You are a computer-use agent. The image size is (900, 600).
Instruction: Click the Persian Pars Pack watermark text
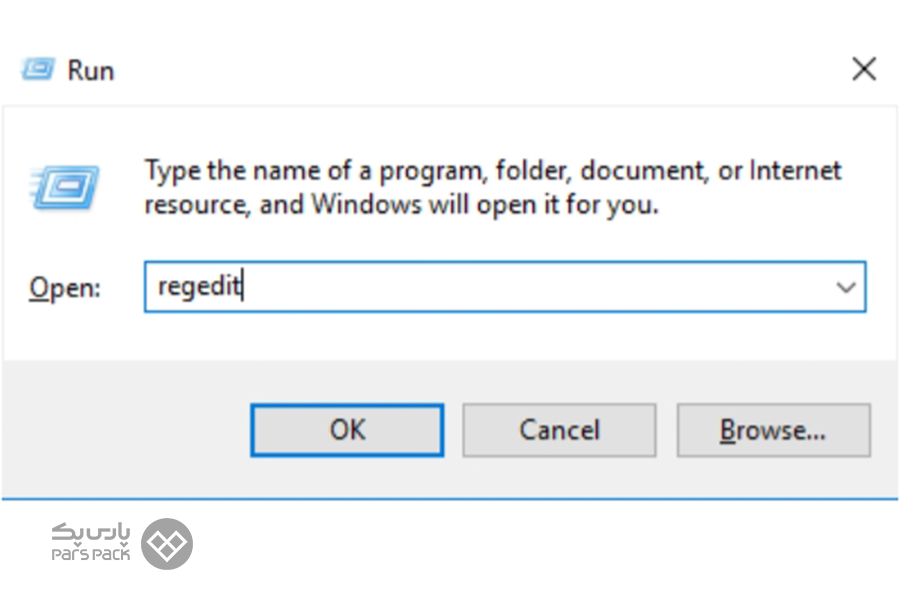91,533
